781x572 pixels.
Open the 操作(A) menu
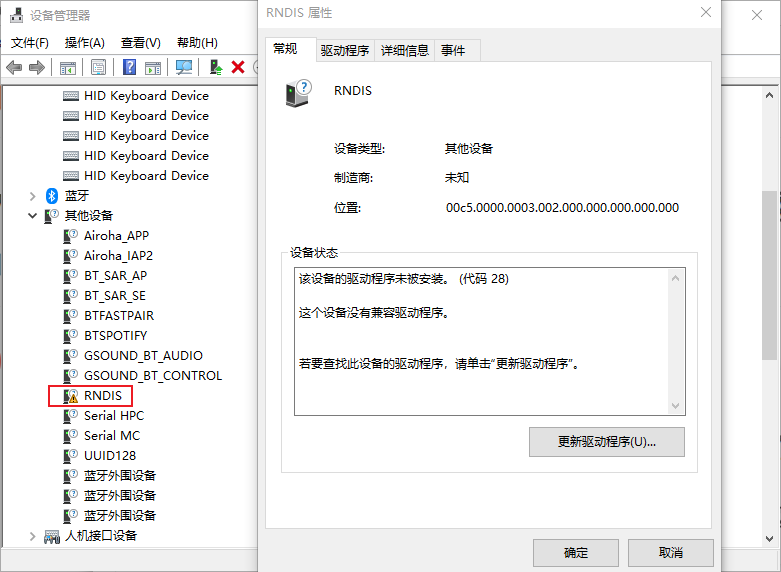point(85,43)
